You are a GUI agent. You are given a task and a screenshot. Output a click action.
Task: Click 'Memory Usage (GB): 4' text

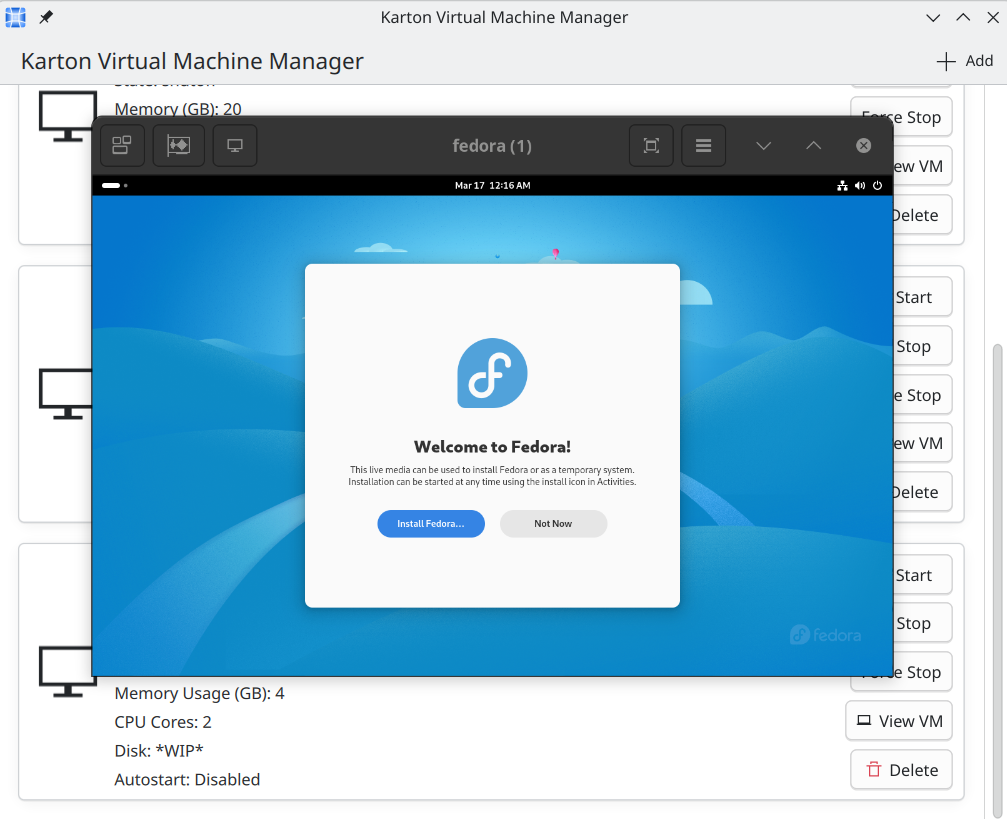(199, 694)
